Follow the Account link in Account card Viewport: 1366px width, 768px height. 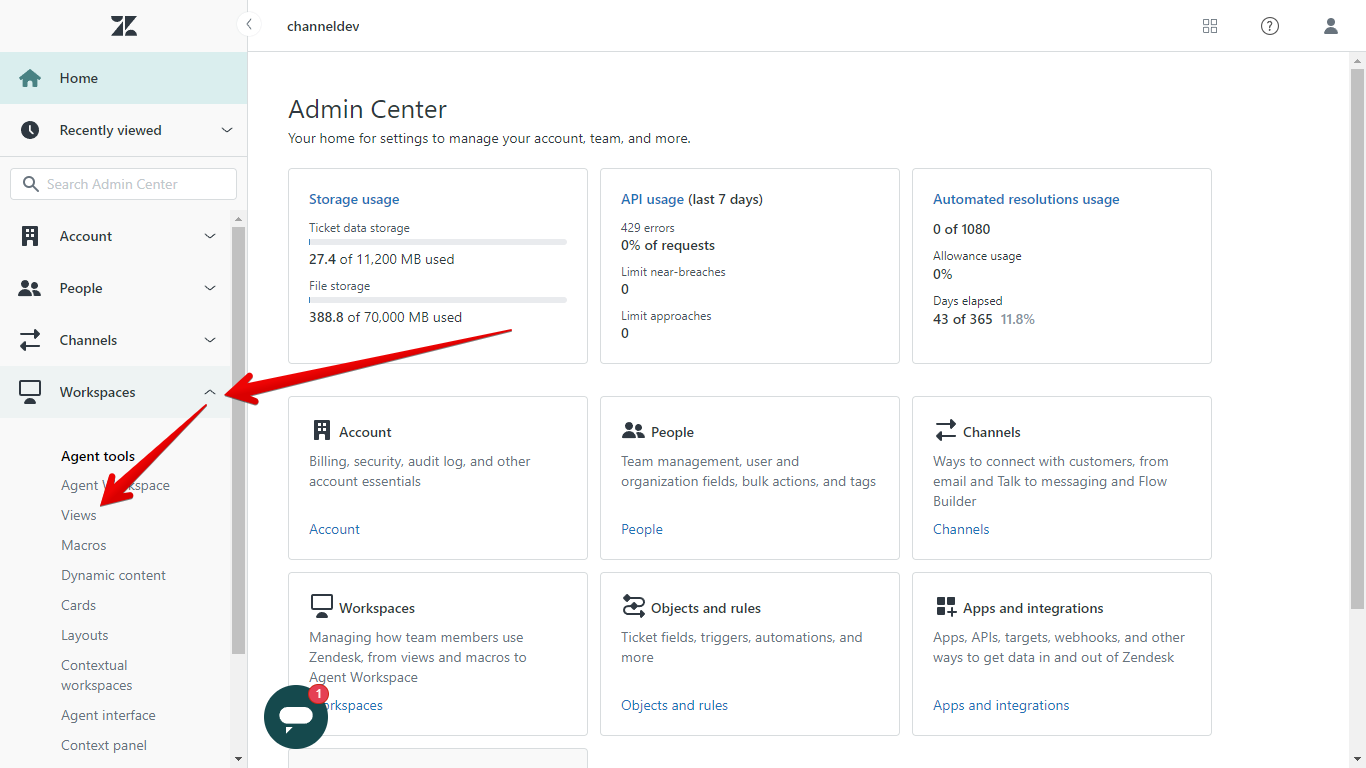click(334, 529)
